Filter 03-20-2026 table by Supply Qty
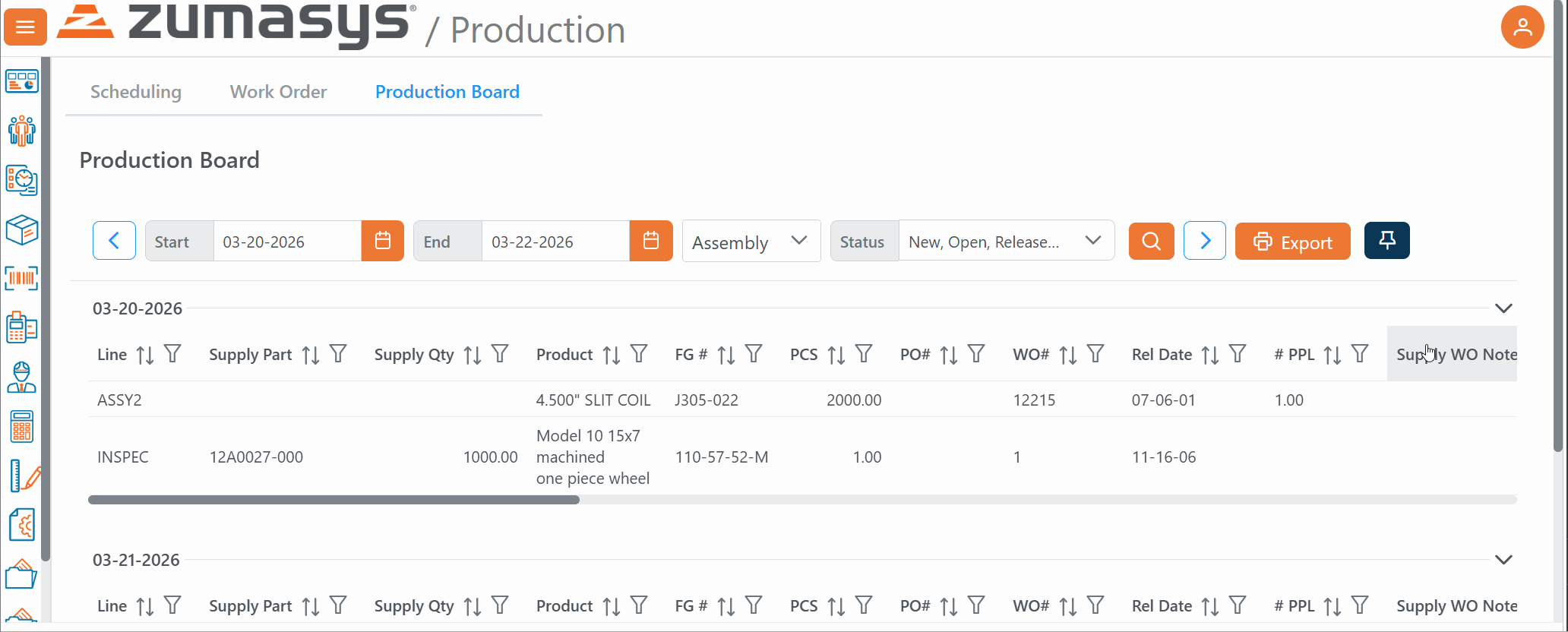 (x=500, y=354)
